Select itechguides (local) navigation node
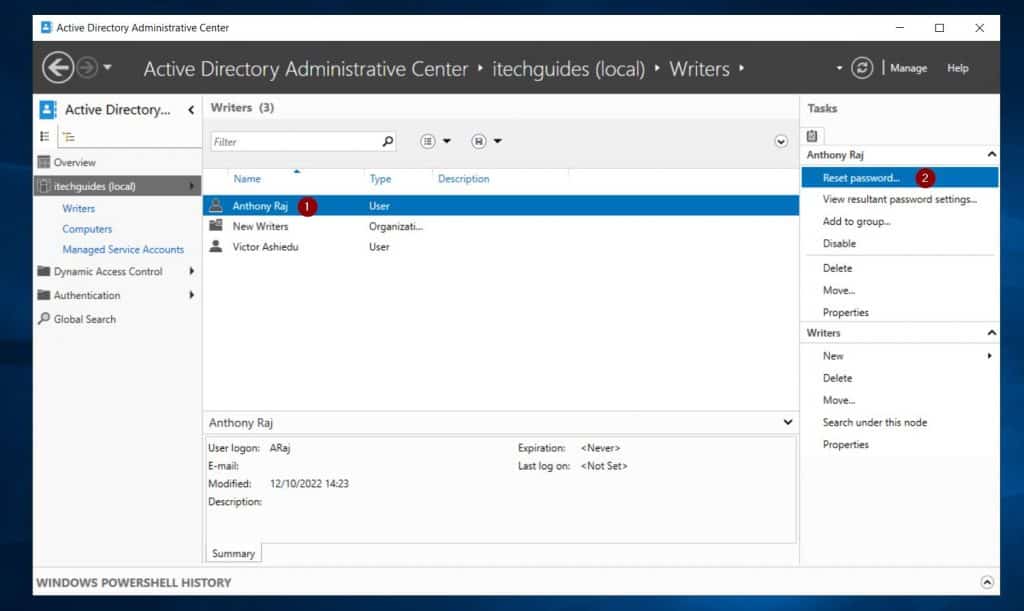This screenshot has height=611, width=1024. point(117,186)
